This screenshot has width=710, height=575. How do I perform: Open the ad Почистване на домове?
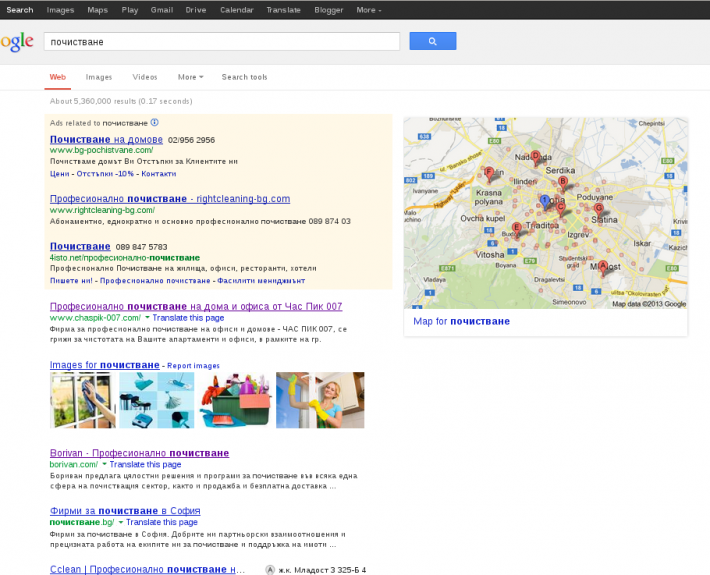coord(106,139)
